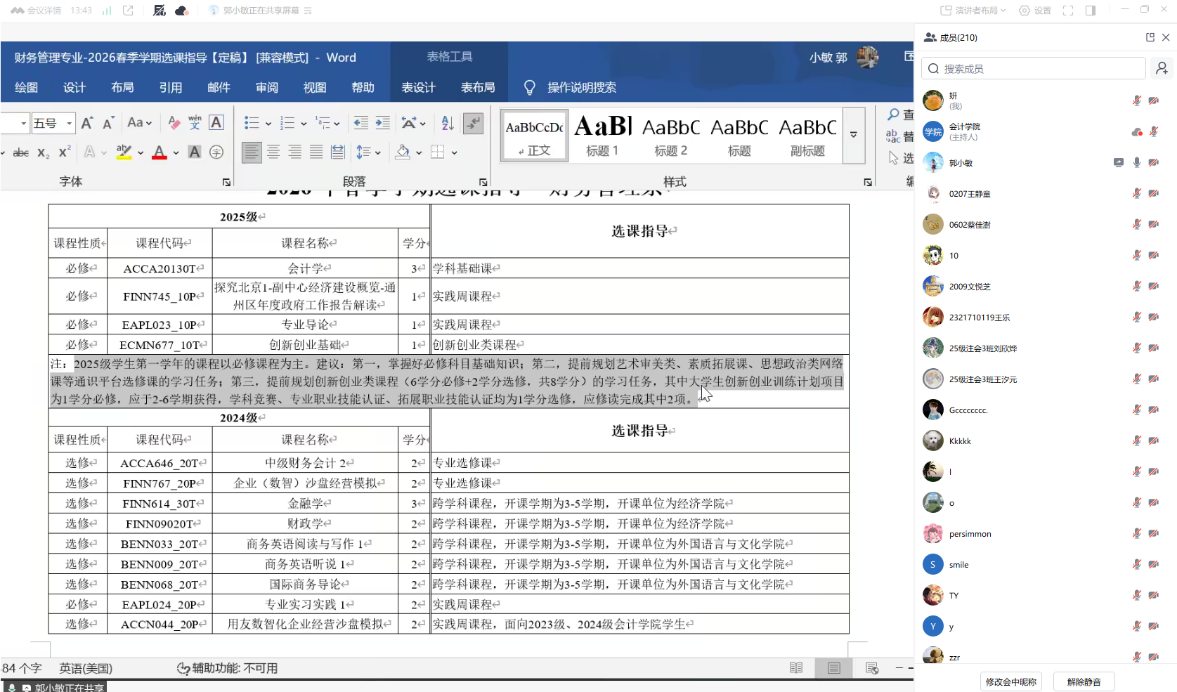
Task: Open the font size 五号 dropdown
Action: 69,123
